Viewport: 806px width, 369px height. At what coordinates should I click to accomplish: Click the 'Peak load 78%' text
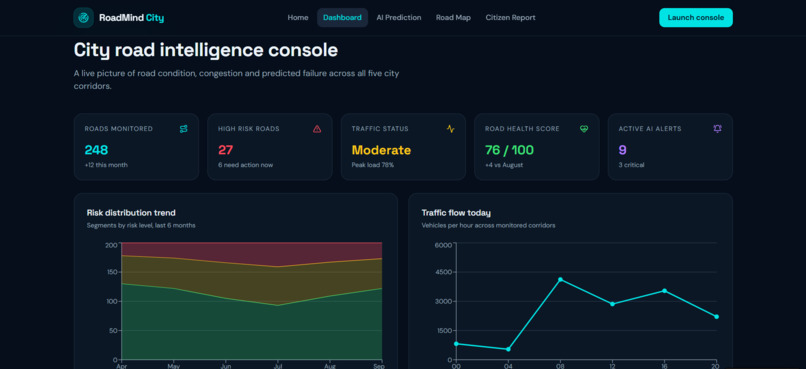(x=373, y=165)
